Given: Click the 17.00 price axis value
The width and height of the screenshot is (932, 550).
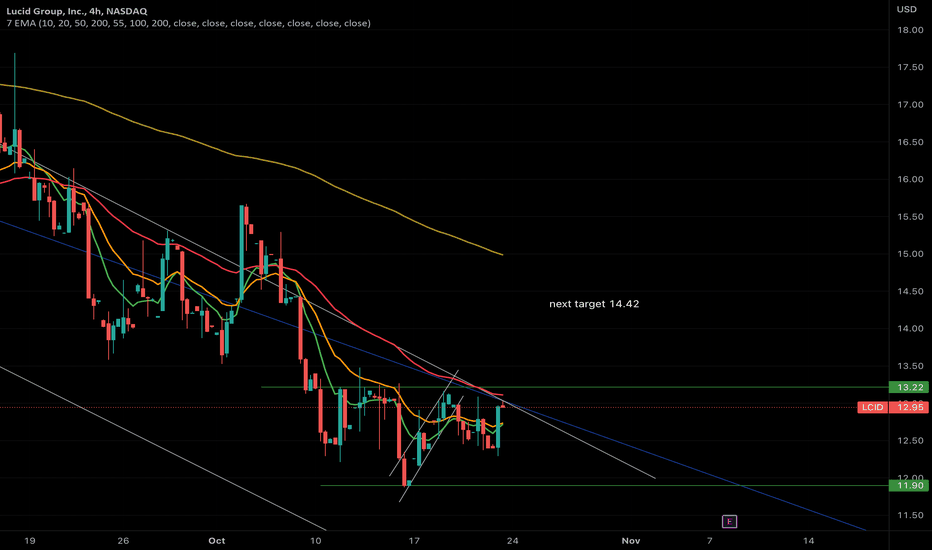Looking at the screenshot, I should point(910,105).
